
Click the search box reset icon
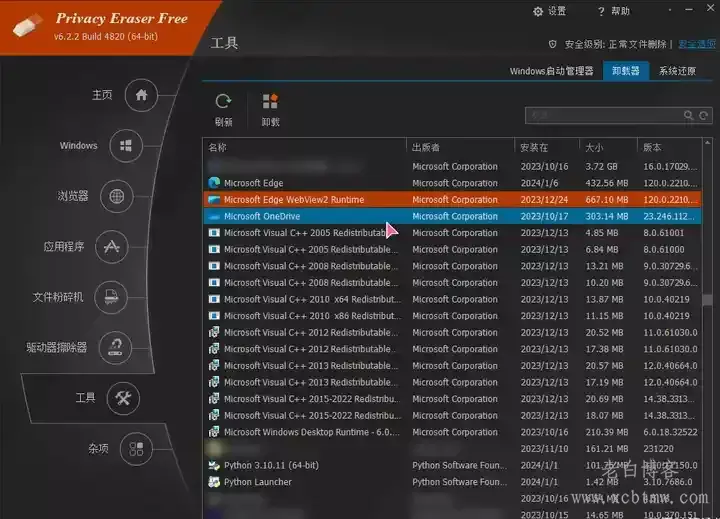click(703, 115)
